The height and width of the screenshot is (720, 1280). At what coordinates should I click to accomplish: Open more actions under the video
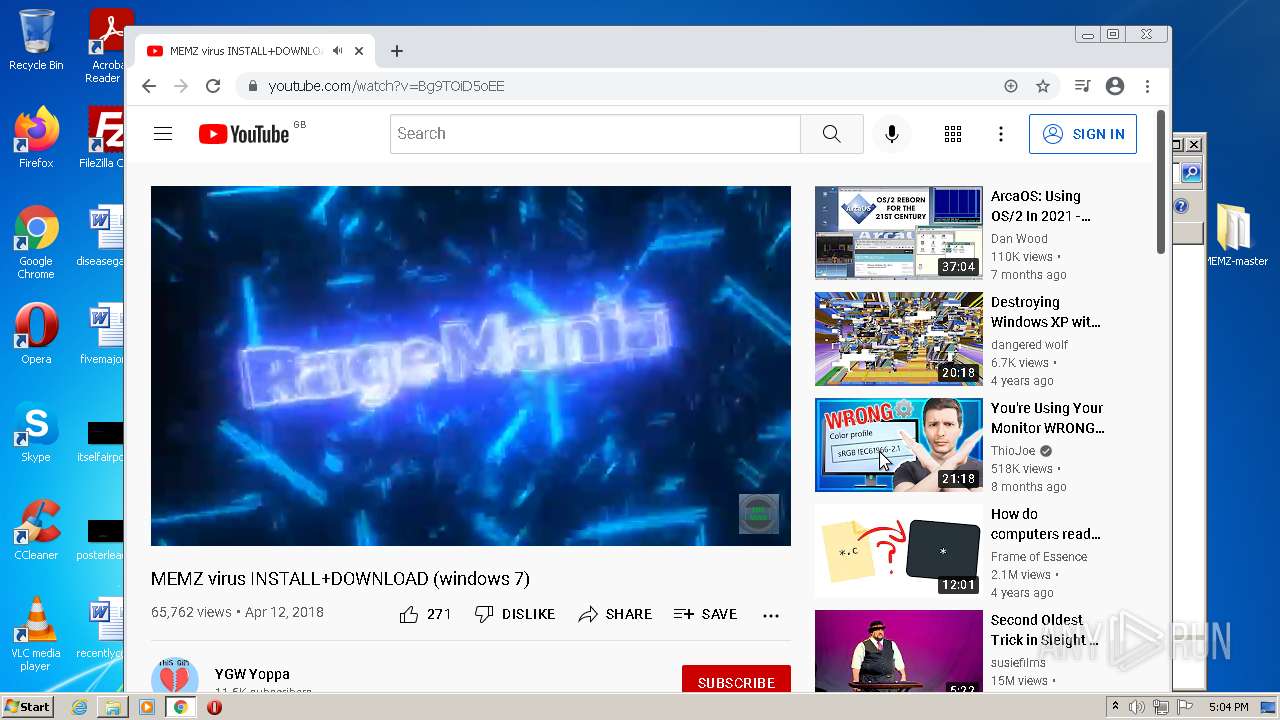771,615
